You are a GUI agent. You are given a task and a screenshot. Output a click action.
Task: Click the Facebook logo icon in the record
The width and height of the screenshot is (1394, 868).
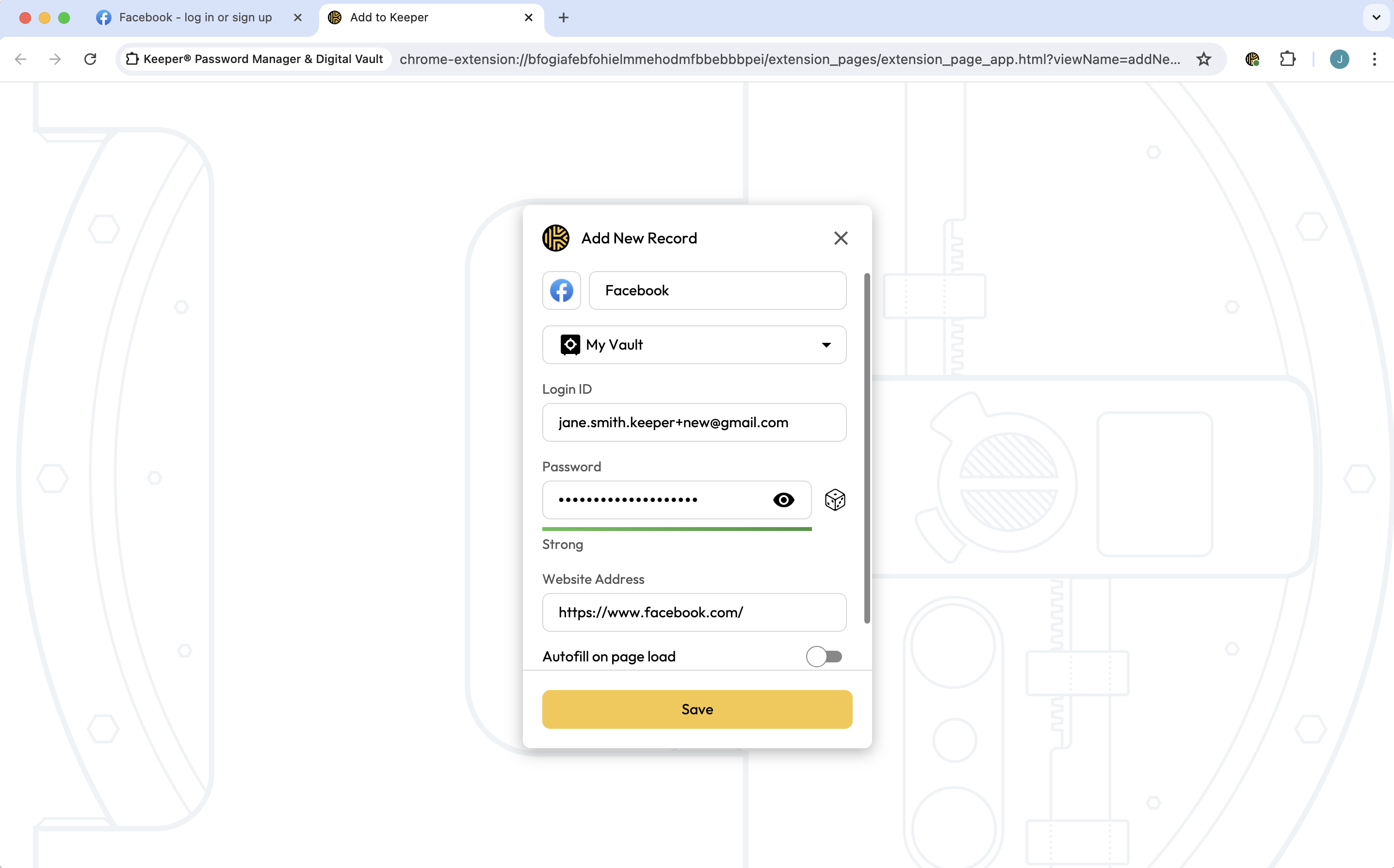click(561, 290)
